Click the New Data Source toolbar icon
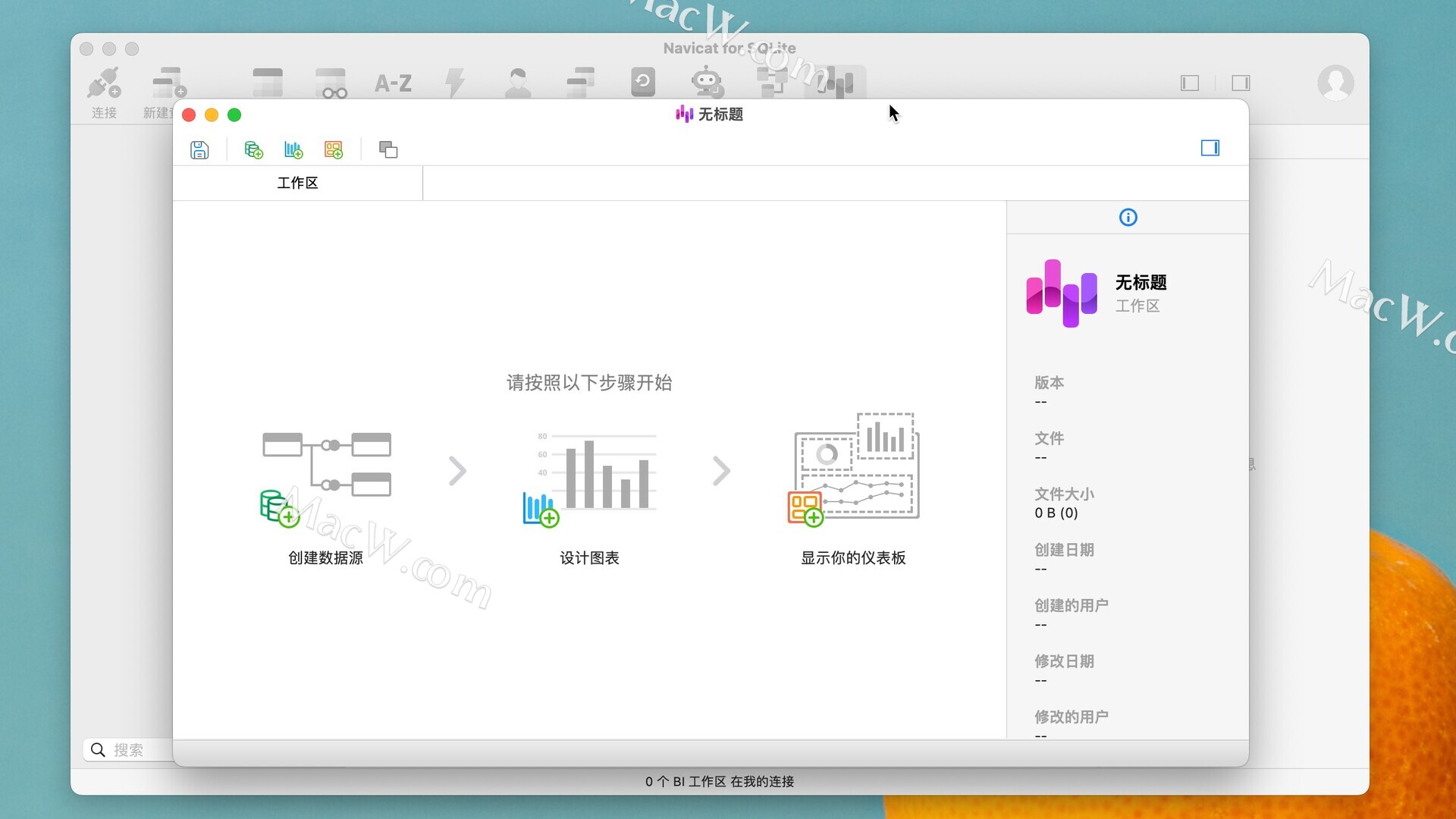1456x819 pixels. coord(253,149)
